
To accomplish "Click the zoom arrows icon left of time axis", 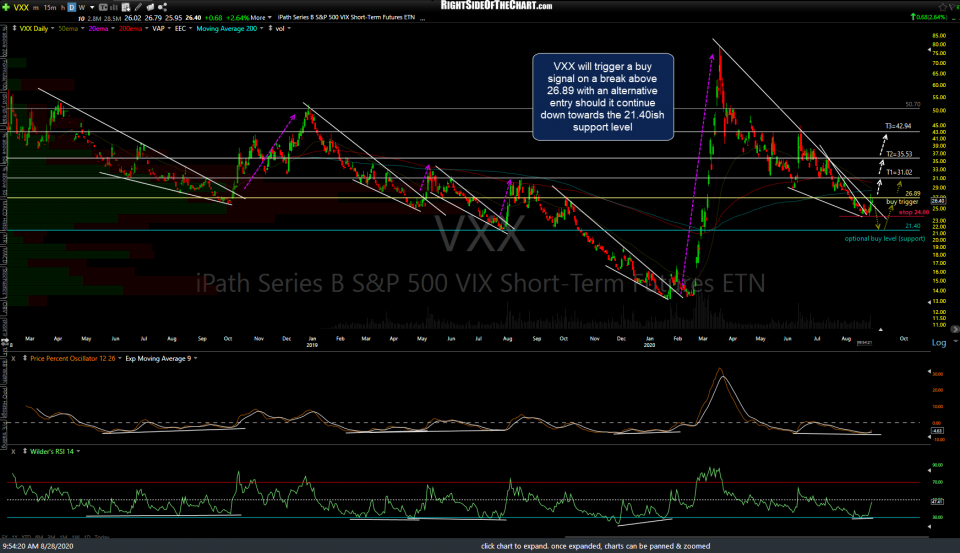I will (5, 342).
